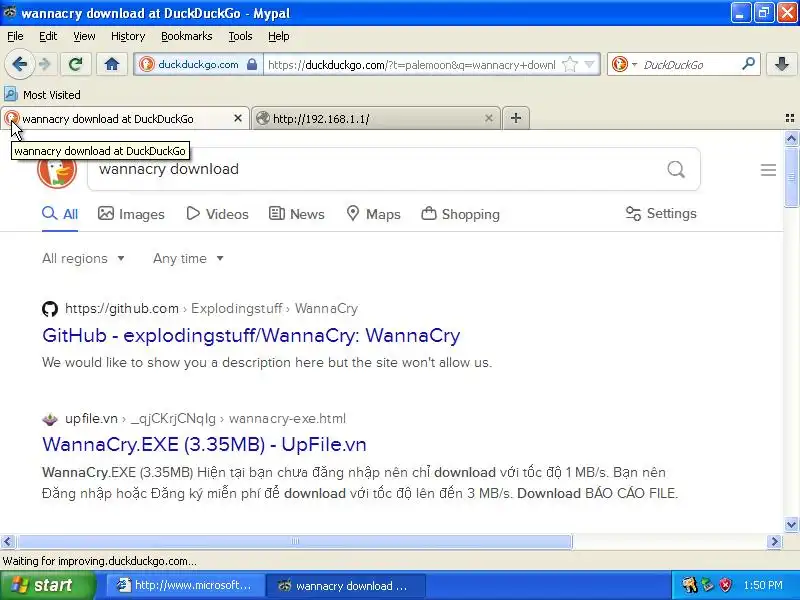Open the Edit menu
Image resolution: width=800 pixels, height=600 pixels.
click(48, 36)
